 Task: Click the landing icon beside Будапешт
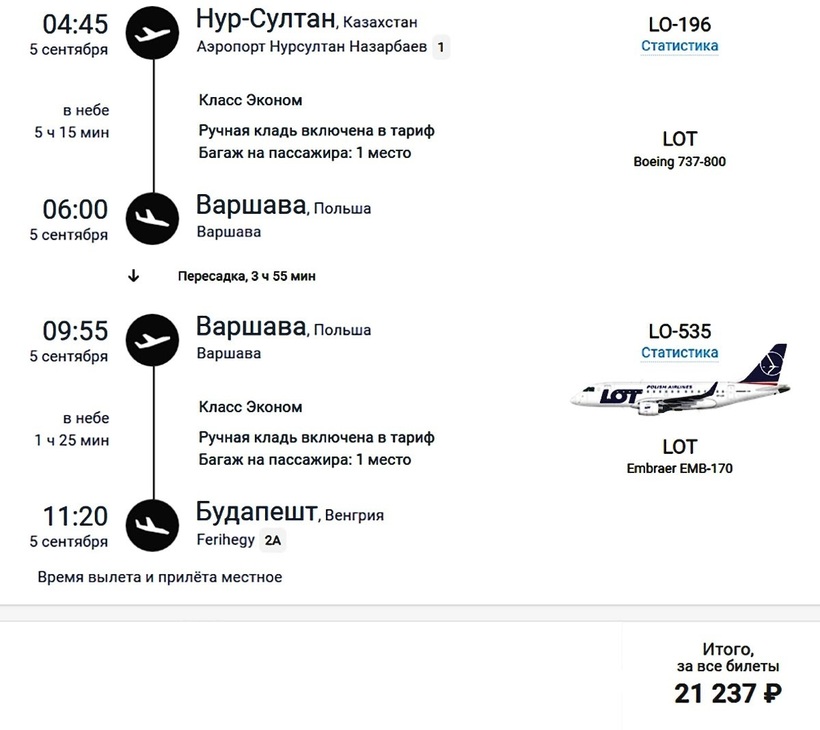(152, 524)
